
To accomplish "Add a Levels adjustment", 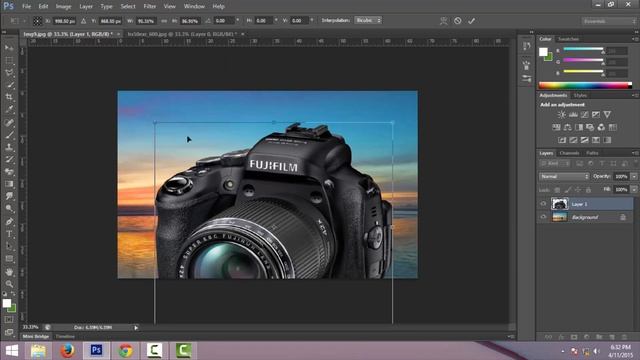I will click(x=573, y=115).
